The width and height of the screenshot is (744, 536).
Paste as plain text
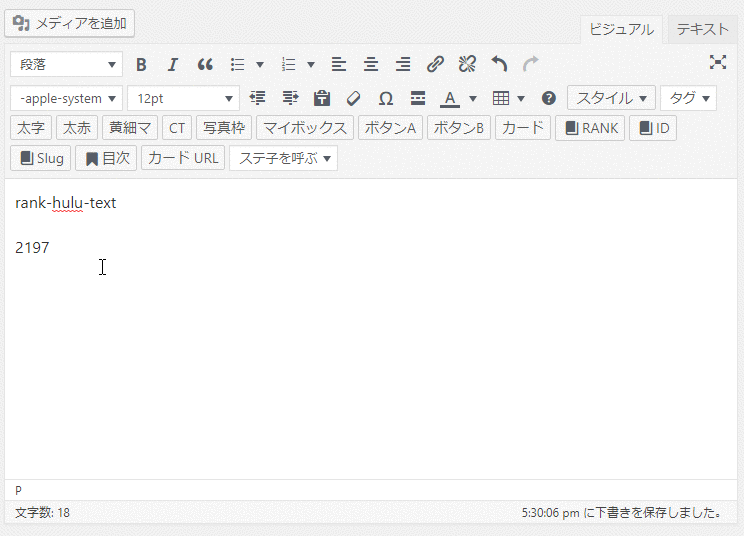322,98
